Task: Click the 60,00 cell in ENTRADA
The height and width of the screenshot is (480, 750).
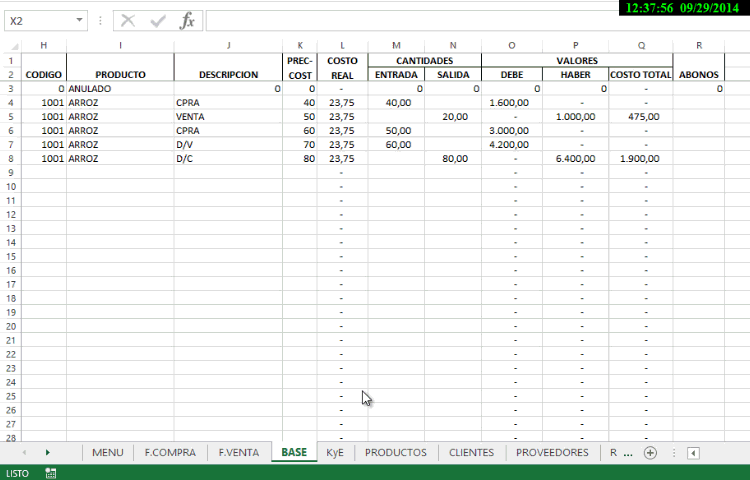Action: click(x=396, y=145)
